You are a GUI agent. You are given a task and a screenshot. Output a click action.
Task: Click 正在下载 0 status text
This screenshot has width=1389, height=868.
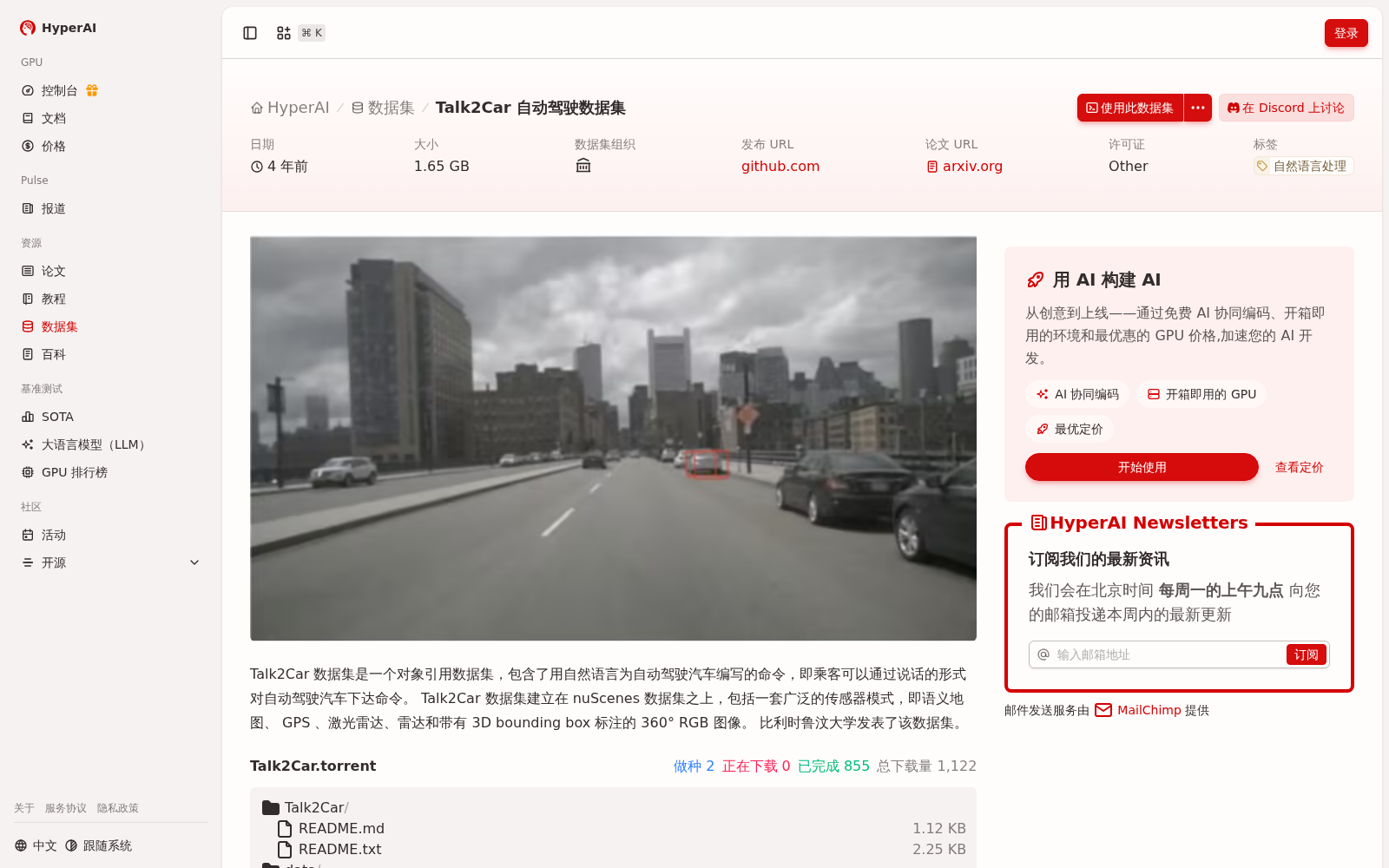point(756,766)
